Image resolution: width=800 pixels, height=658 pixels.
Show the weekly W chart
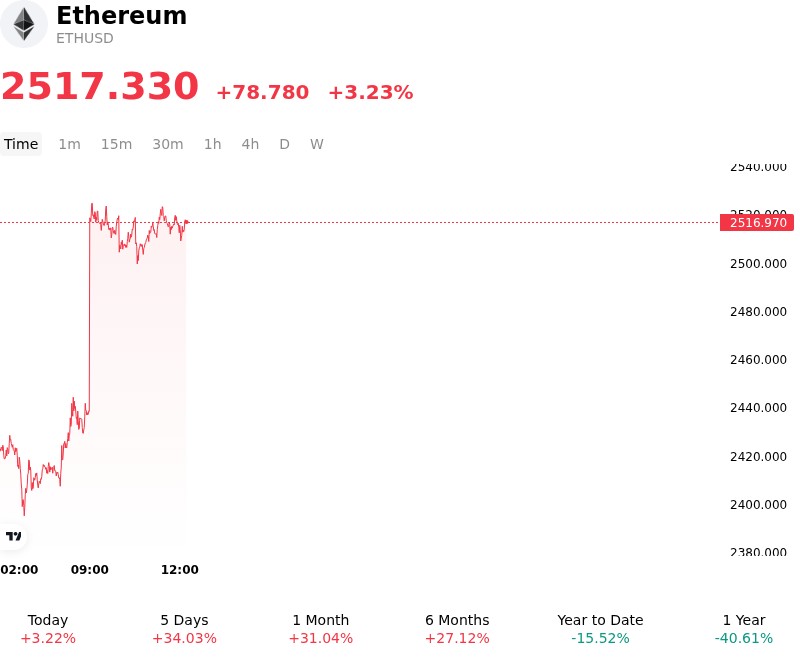pyautogui.click(x=316, y=144)
